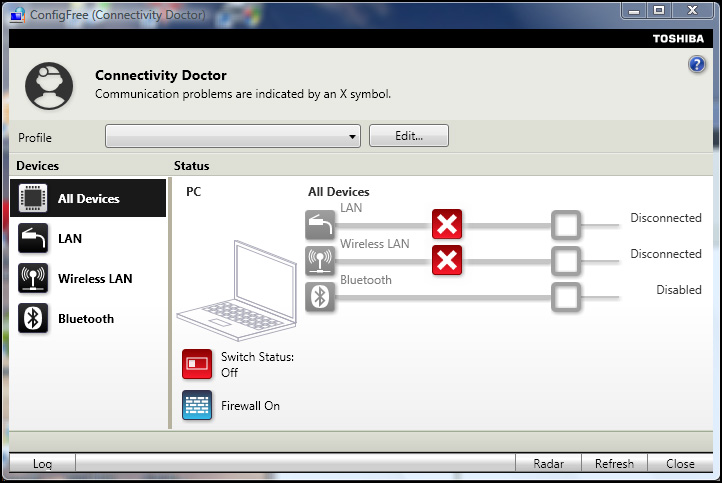The image size is (722, 483).
Task: Click gray LAN icon in status diagram
Action: pyautogui.click(x=320, y=225)
